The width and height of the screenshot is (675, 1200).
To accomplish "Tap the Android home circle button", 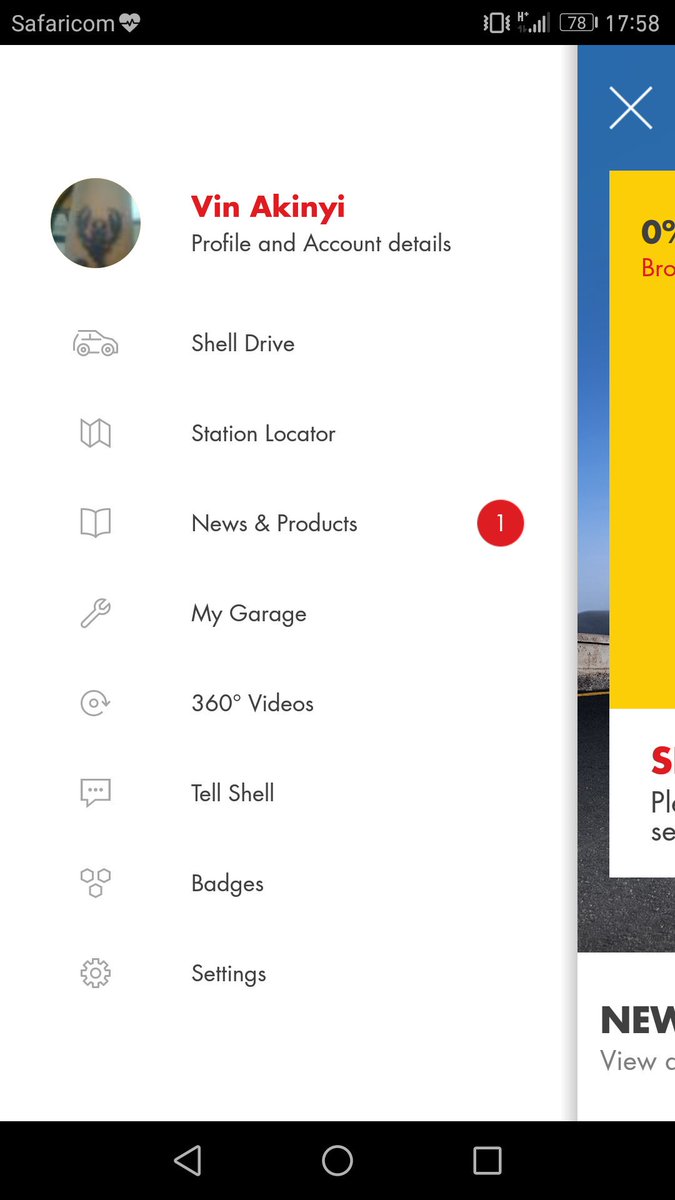I will tap(337, 1160).
